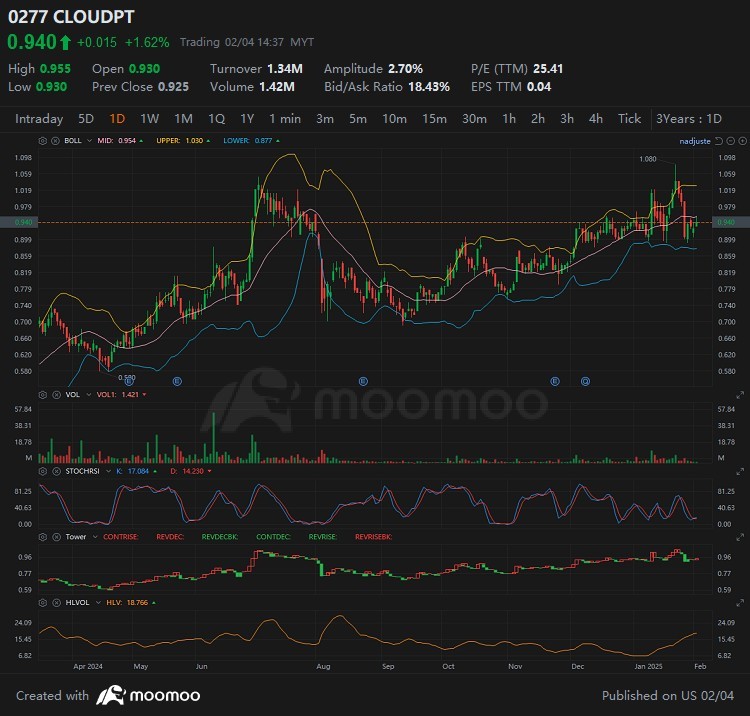The width and height of the screenshot is (750, 716).
Task: Click the 1.080 high price marker
Action: 648,159
